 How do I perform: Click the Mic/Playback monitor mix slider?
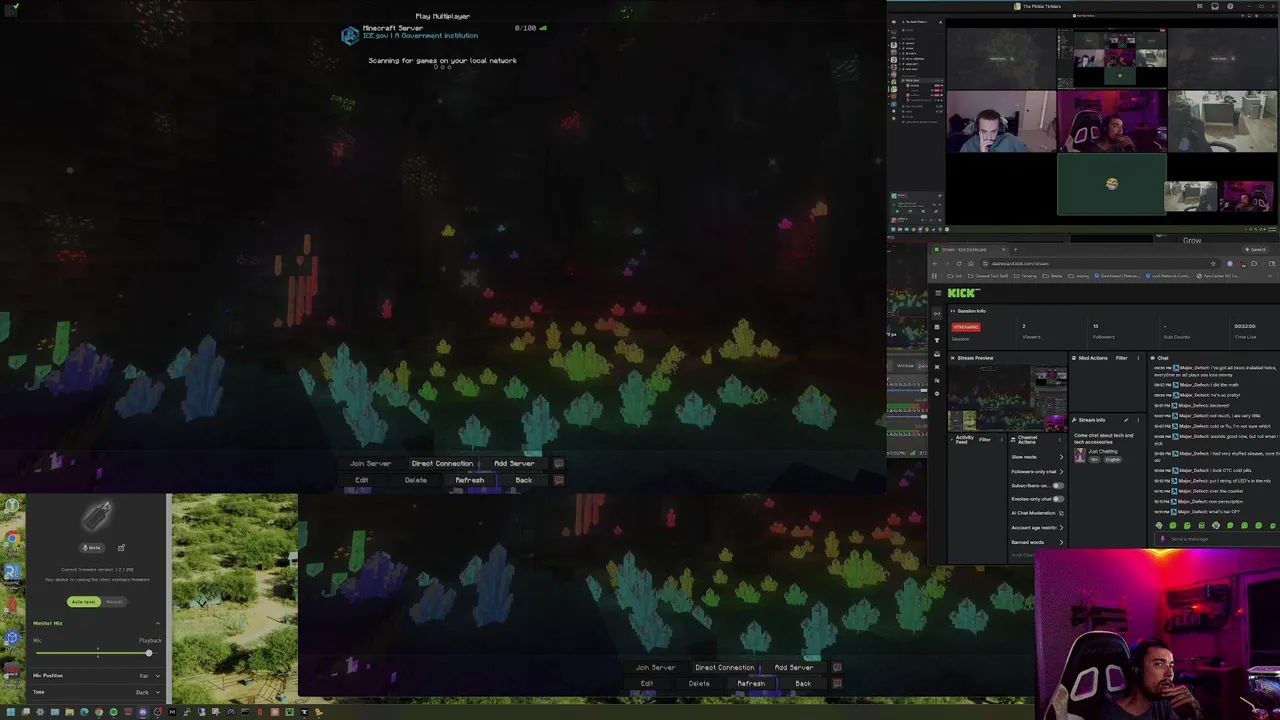[x=97, y=653]
